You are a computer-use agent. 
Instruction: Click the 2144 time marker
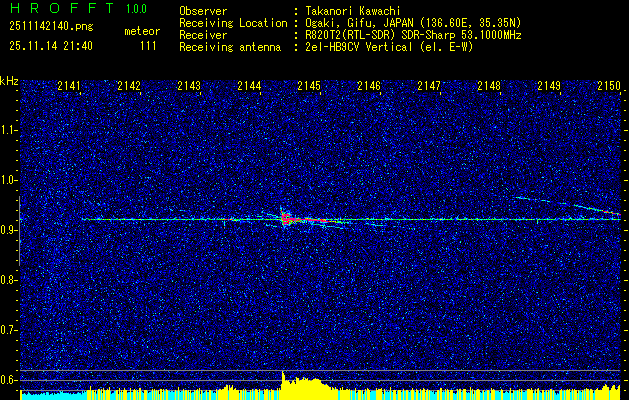coord(249,86)
